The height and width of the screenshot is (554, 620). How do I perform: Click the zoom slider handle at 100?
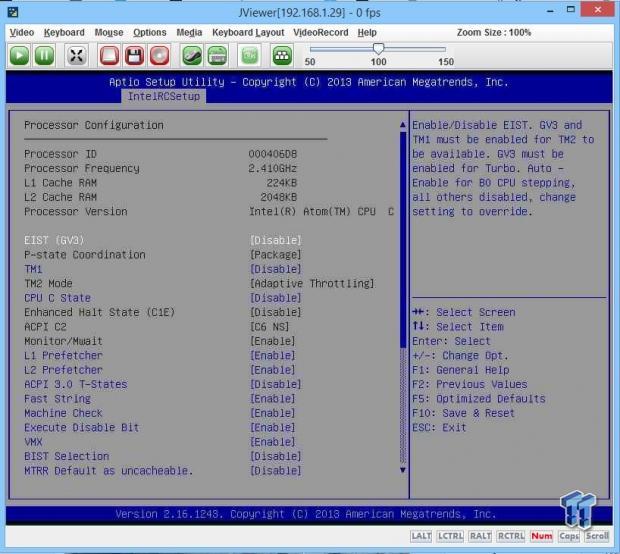(x=378, y=49)
